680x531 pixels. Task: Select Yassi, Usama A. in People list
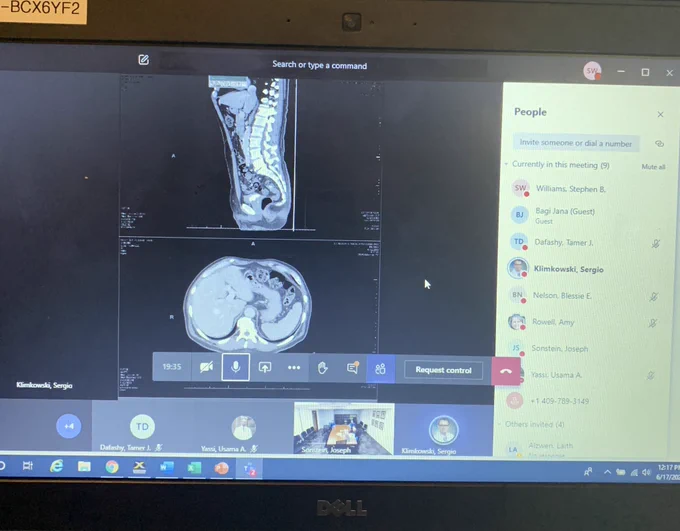tap(556, 375)
